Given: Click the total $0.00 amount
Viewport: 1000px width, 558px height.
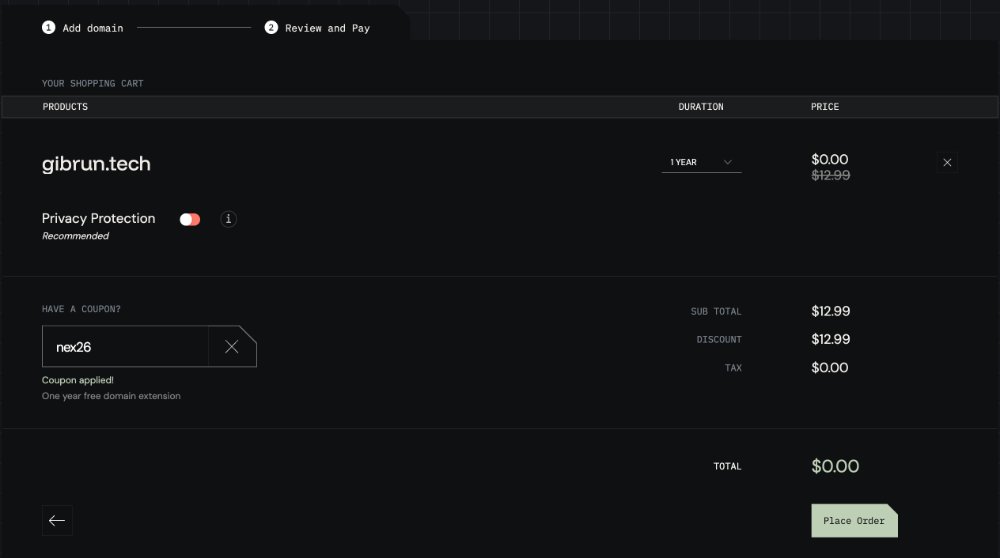Looking at the screenshot, I should click(835, 466).
